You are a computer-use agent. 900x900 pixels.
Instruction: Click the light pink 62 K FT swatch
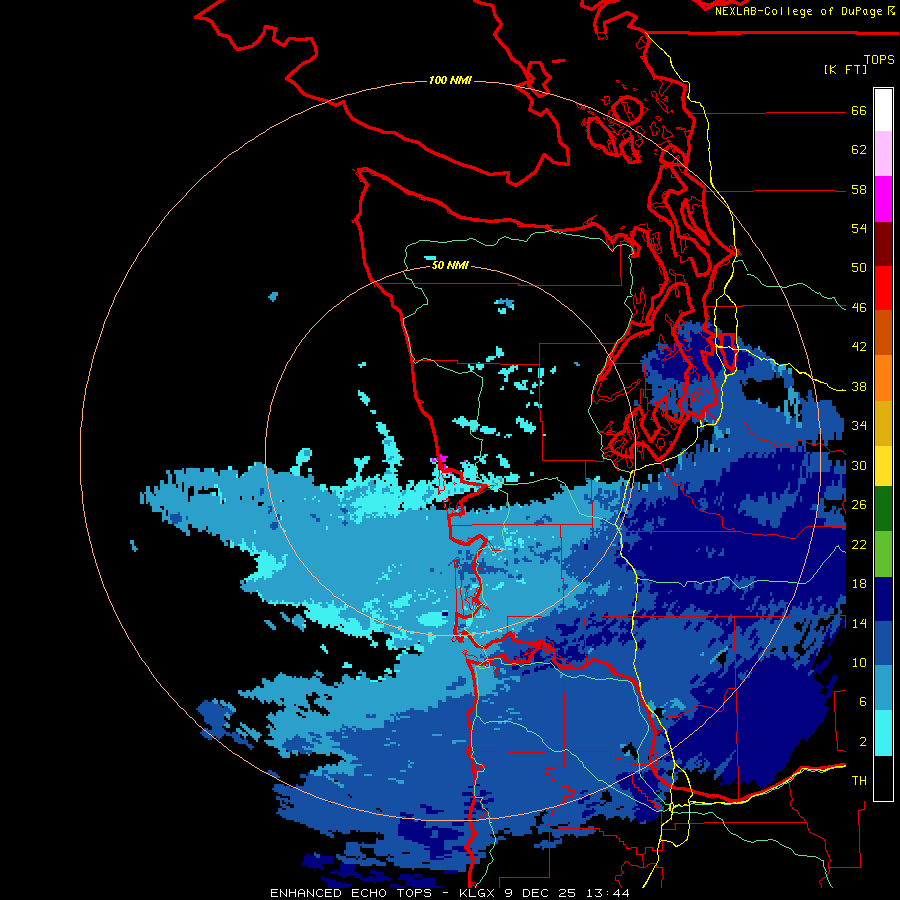[883, 153]
